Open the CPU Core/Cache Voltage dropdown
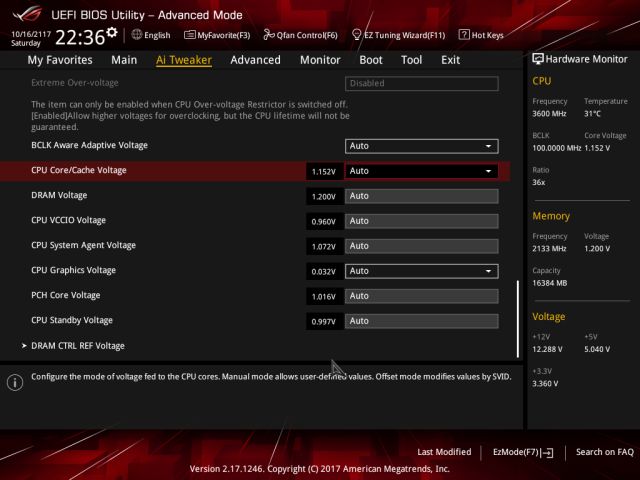This screenshot has width=640, height=480. [x=422, y=171]
